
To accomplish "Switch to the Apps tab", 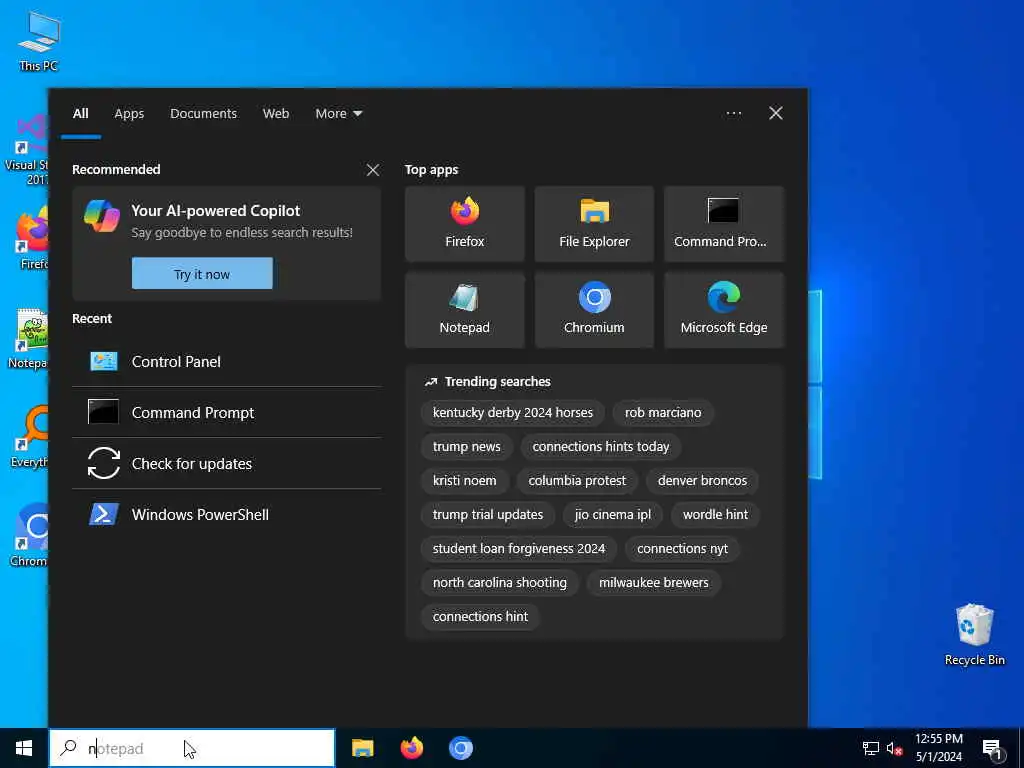I will (129, 114).
